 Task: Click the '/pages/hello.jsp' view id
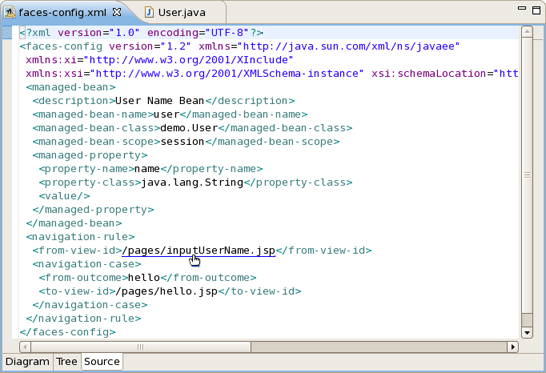tap(166, 291)
